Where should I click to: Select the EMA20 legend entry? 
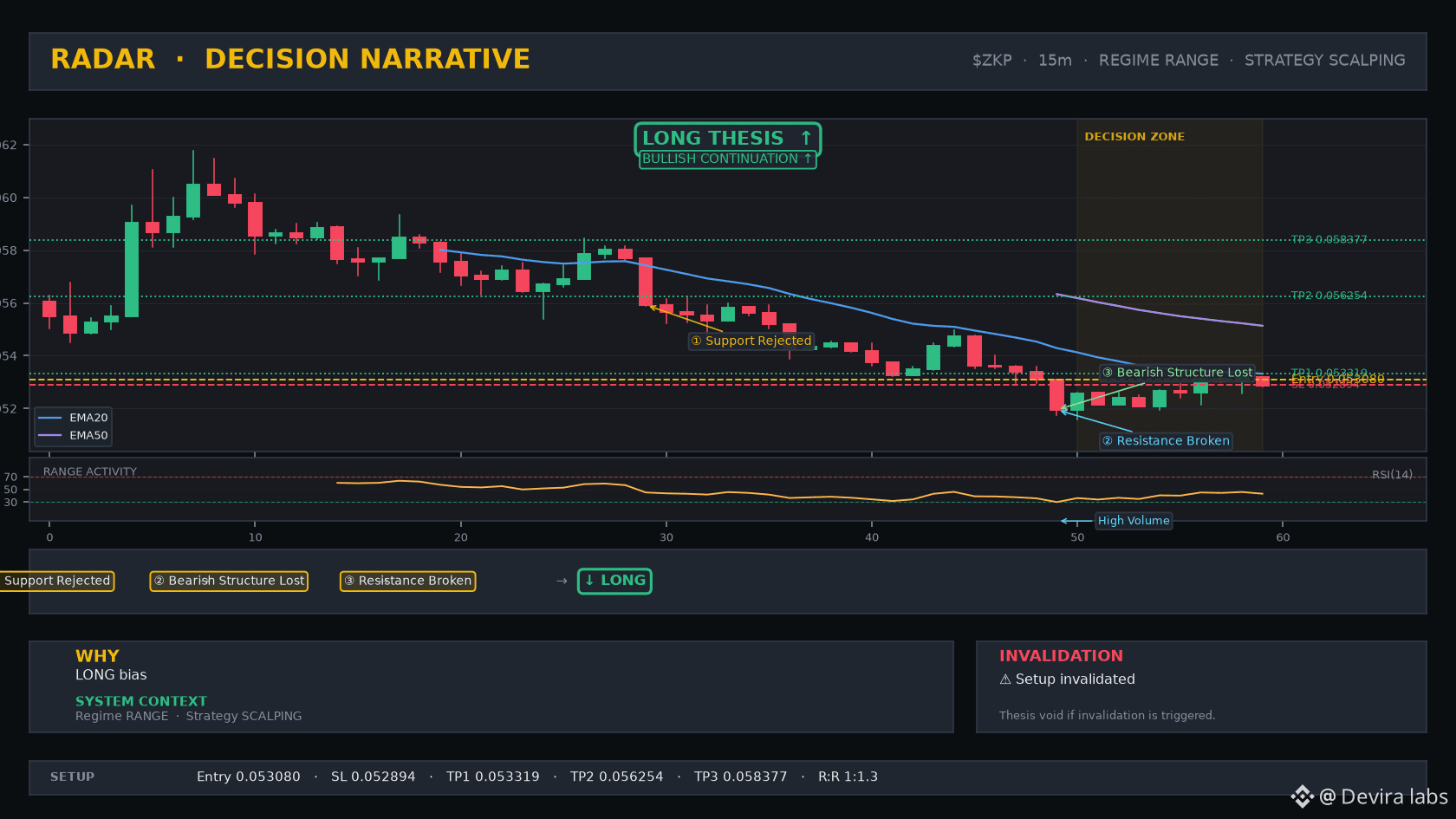74,418
